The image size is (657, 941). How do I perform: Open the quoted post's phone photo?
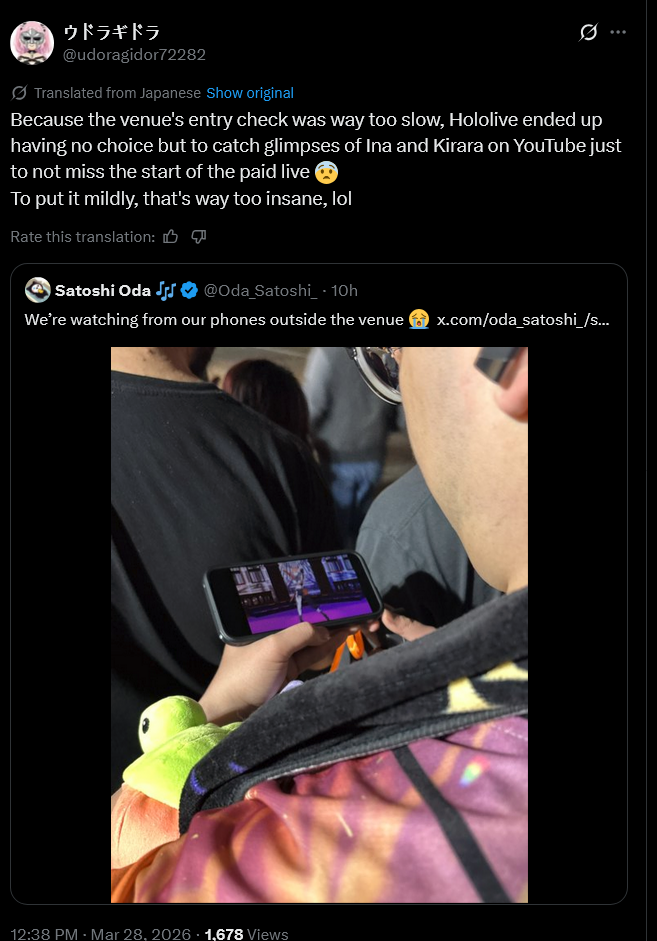pos(319,625)
